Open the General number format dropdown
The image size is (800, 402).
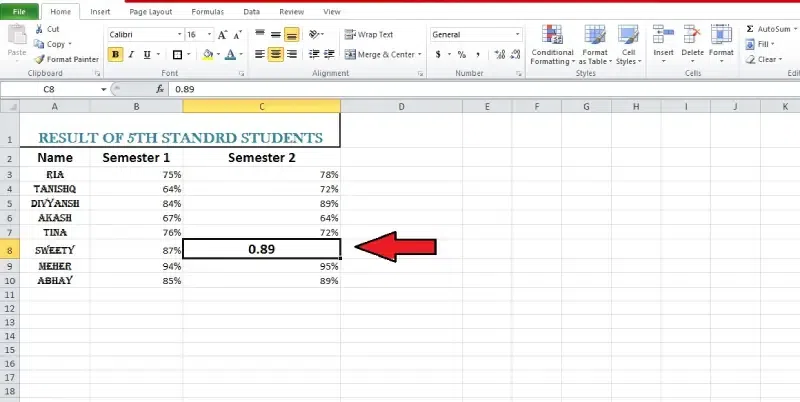(517, 35)
